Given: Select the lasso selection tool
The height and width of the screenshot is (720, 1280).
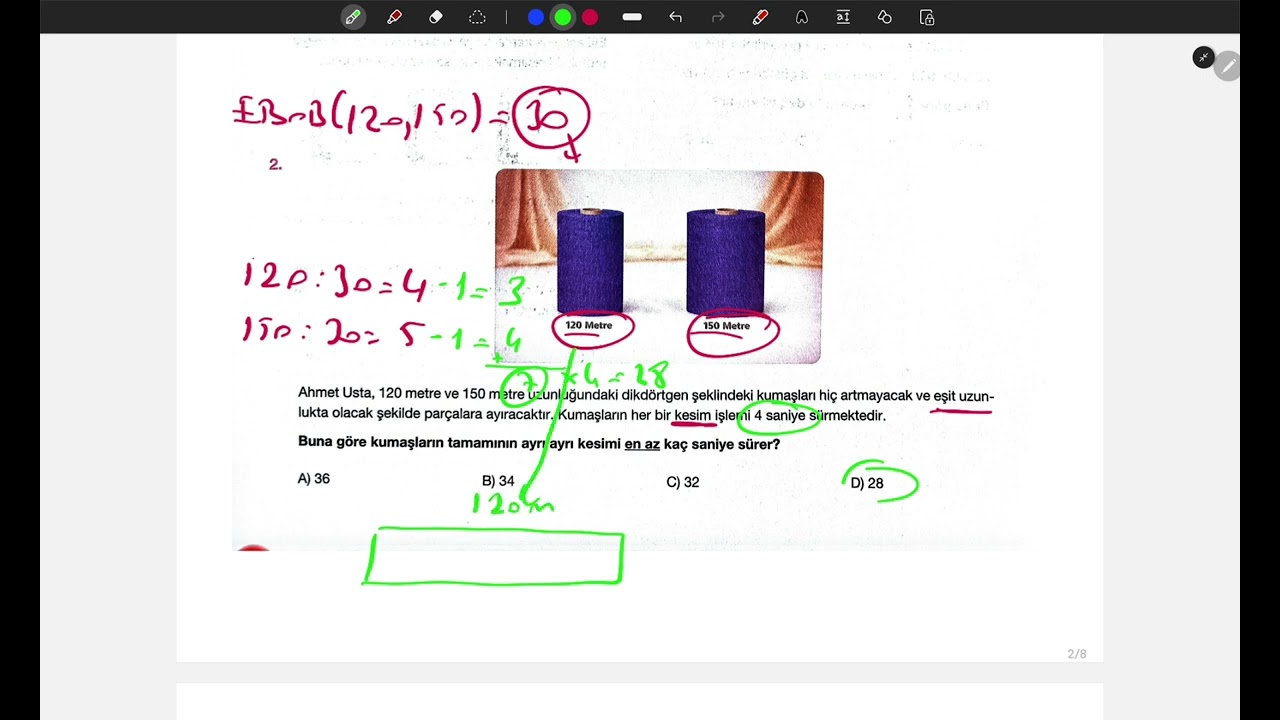Looking at the screenshot, I should click(477, 17).
